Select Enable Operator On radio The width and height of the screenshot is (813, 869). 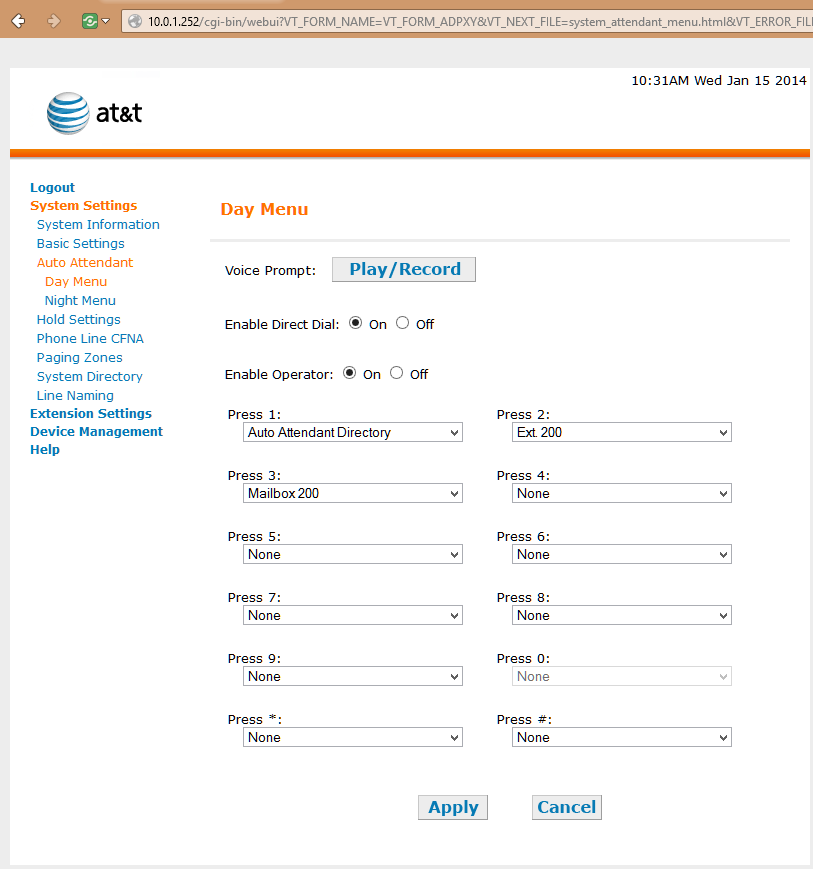coord(349,373)
